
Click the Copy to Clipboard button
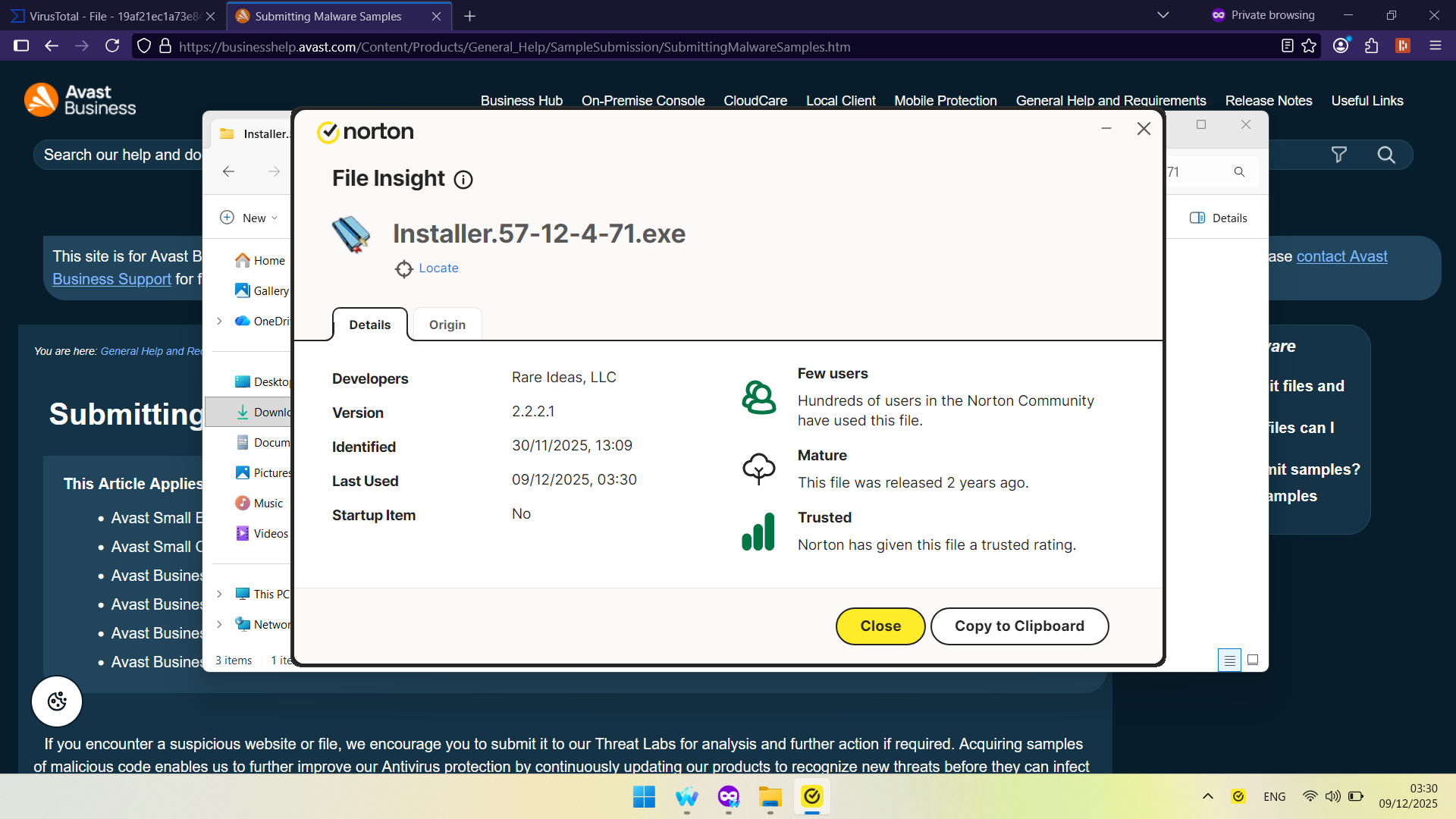(x=1019, y=626)
